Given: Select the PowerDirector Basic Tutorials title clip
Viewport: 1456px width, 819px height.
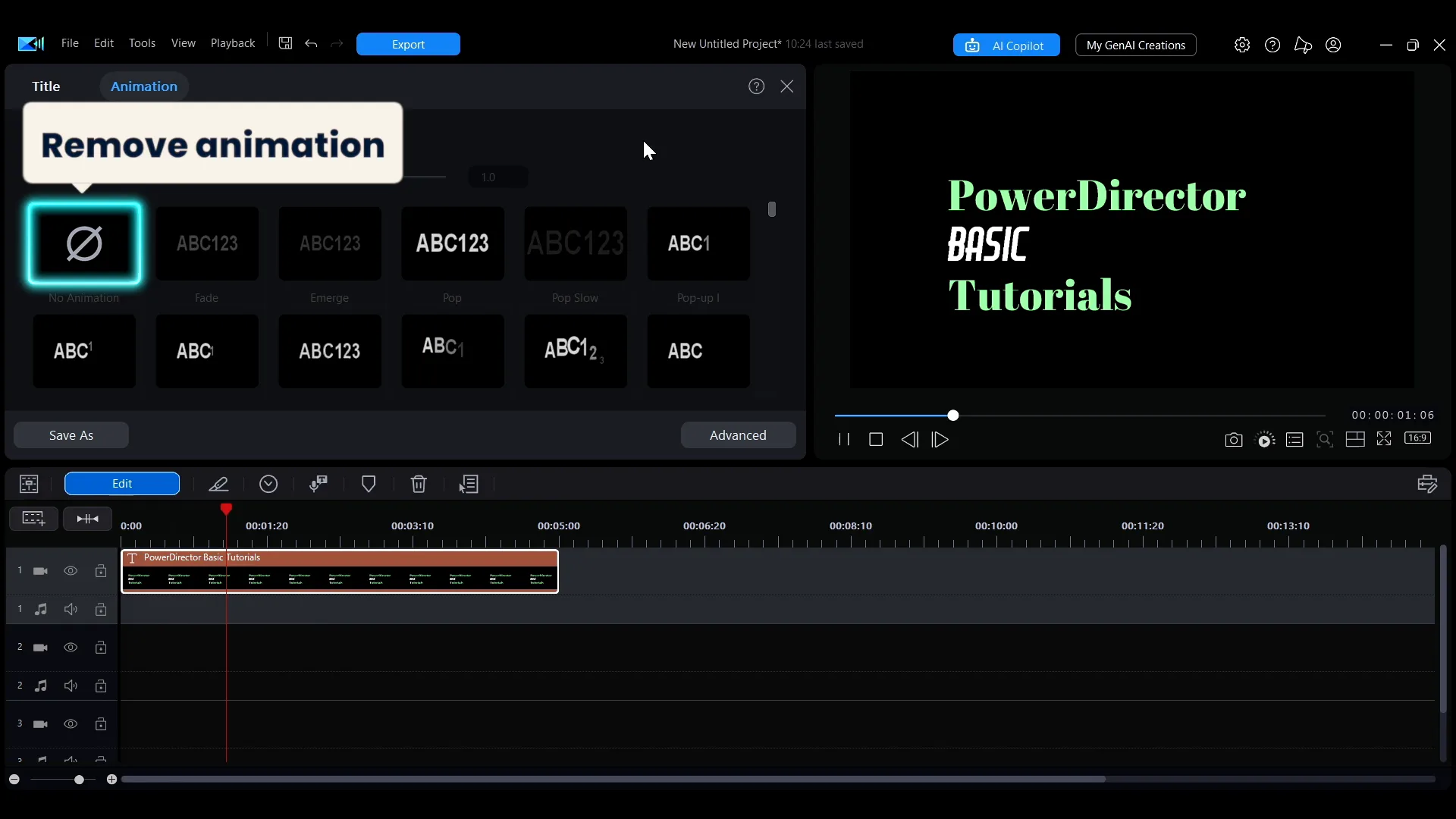Looking at the screenshot, I should [340, 571].
